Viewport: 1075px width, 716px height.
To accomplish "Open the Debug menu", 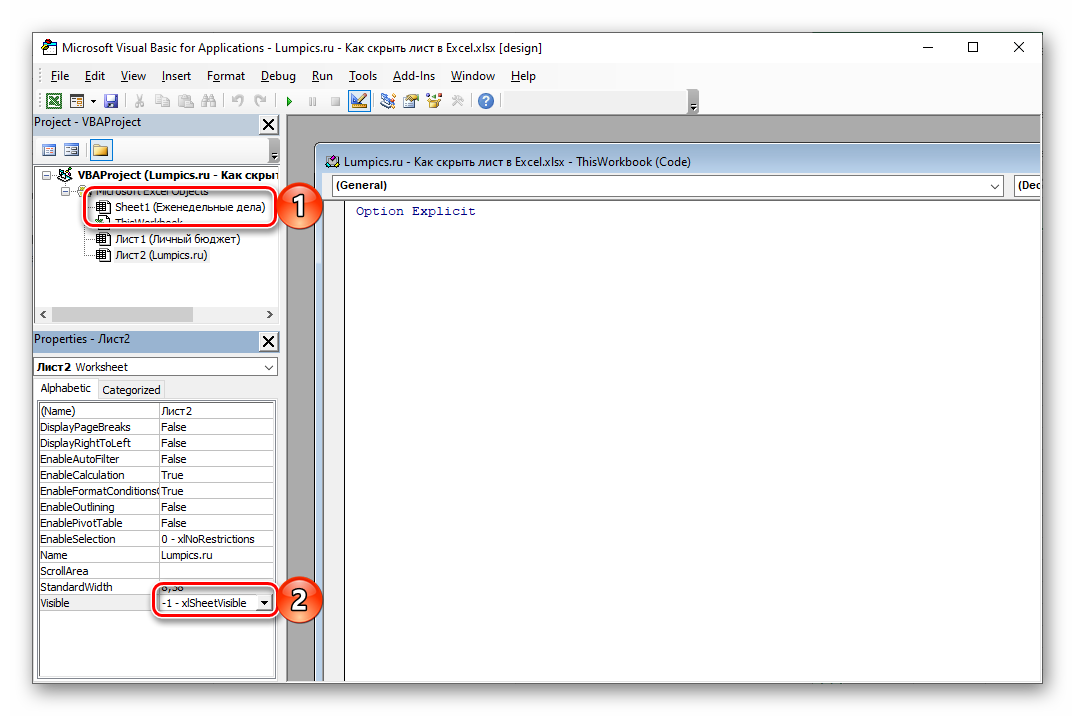I will (278, 76).
